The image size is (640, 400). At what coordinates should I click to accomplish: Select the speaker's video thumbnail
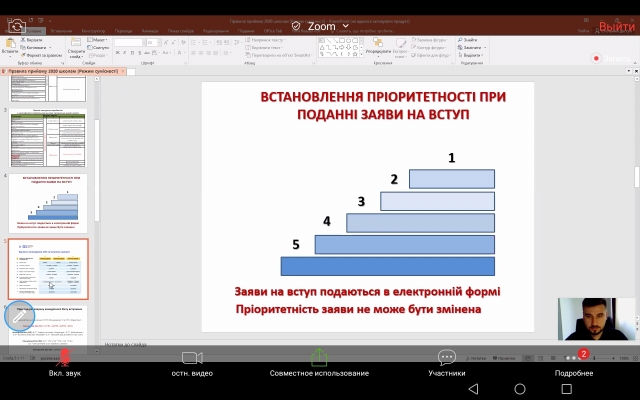(596, 319)
